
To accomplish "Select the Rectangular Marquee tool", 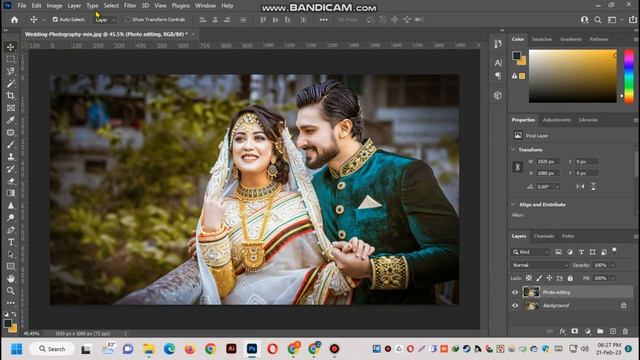I will click(x=11, y=59).
